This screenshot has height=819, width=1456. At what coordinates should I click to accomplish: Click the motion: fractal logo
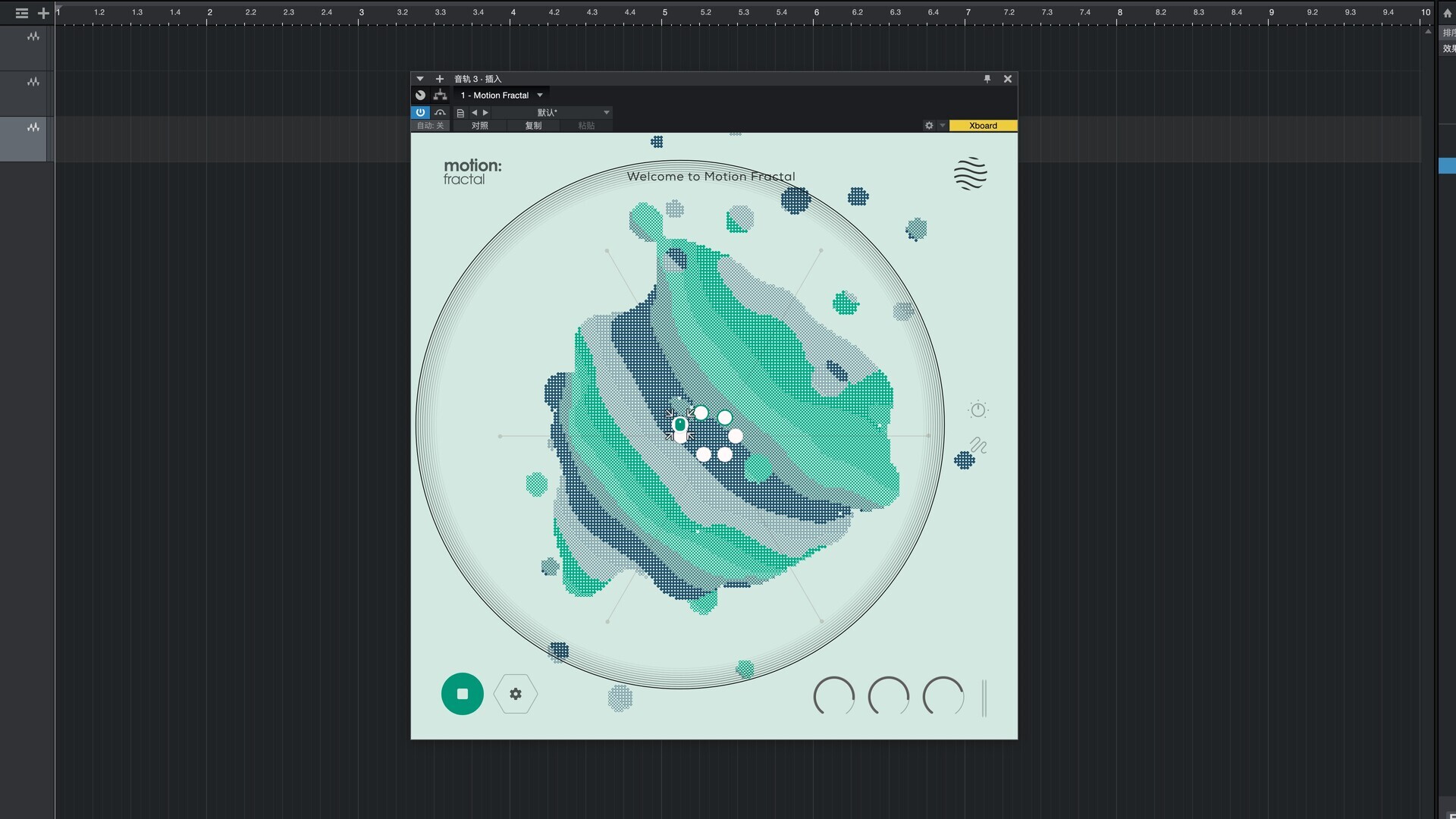472,171
